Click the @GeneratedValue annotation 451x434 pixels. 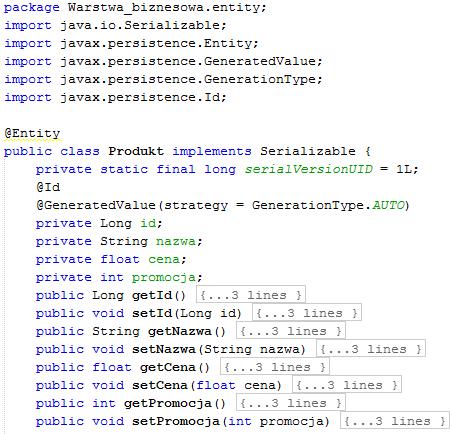tap(96, 205)
